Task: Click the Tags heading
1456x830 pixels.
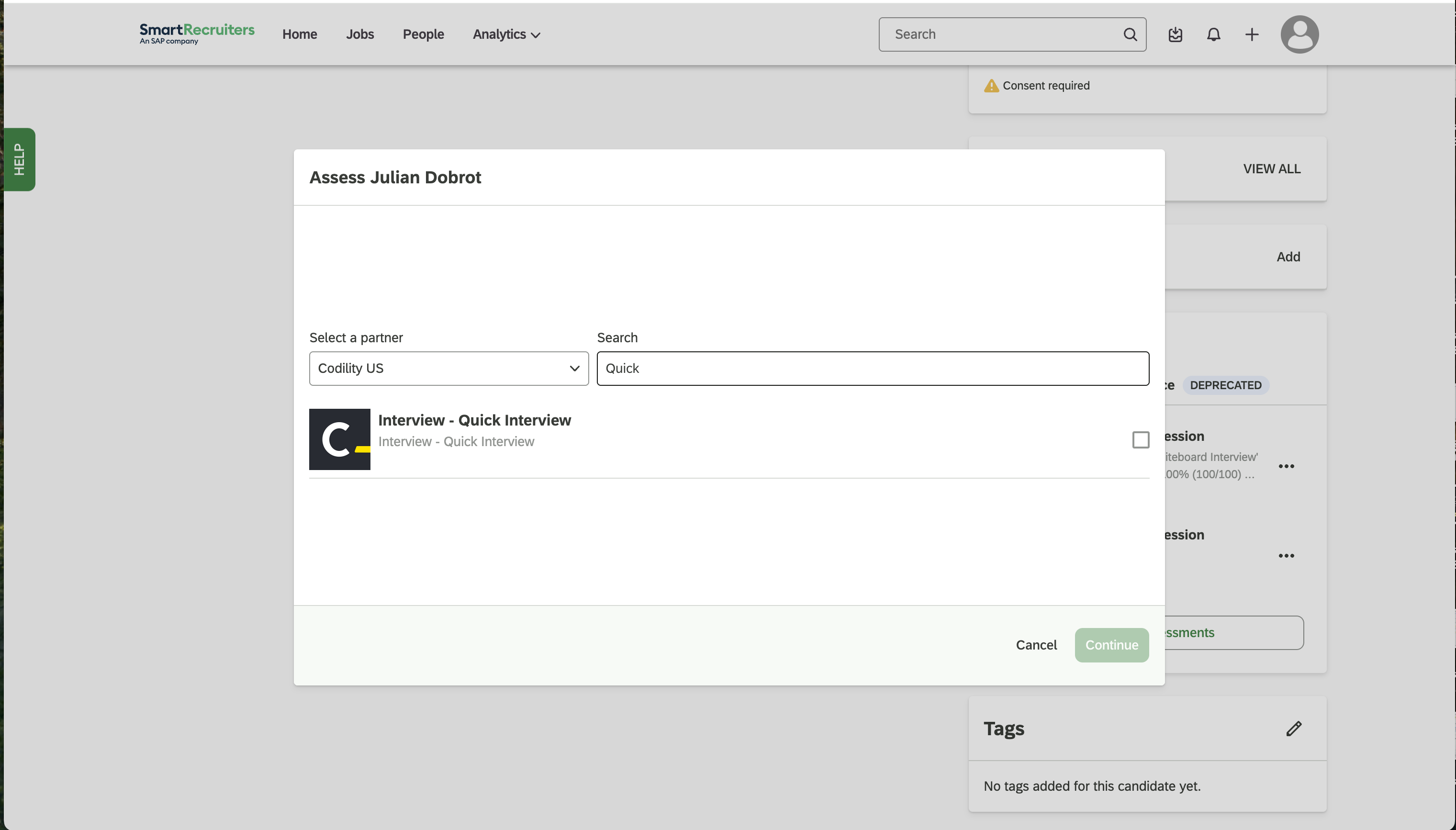Action: click(1004, 729)
